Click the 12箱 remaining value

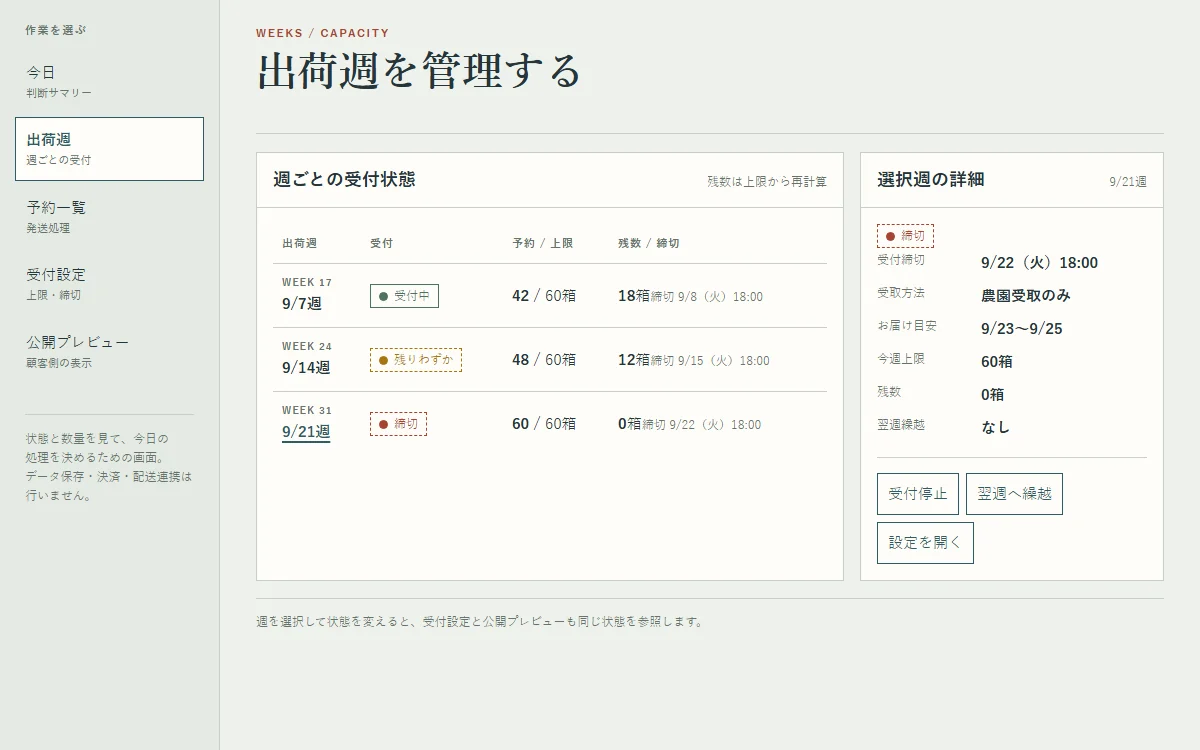click(x=634, y=360)
